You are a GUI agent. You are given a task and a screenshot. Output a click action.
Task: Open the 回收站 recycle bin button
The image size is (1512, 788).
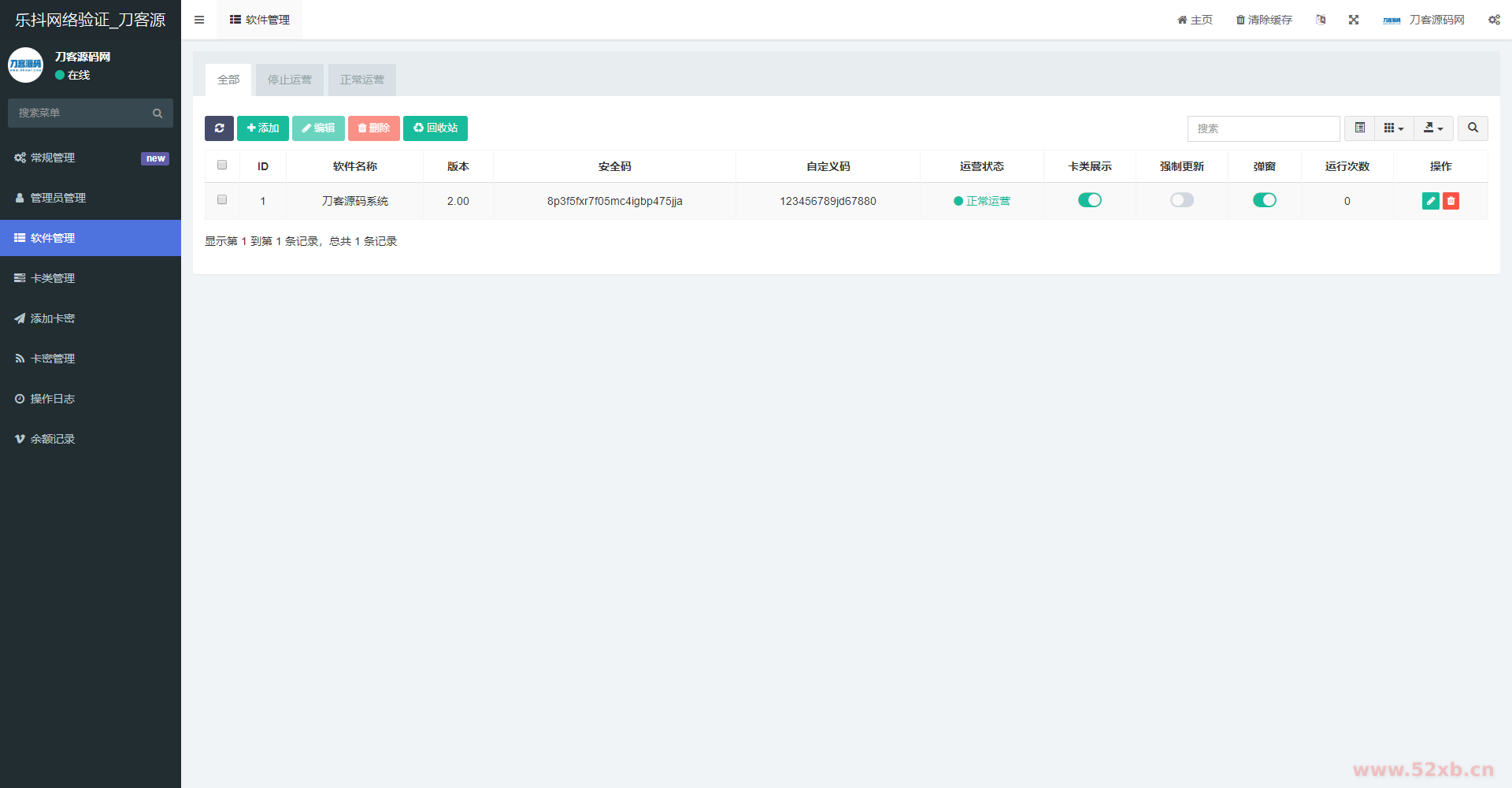click(x=435, y=128)
